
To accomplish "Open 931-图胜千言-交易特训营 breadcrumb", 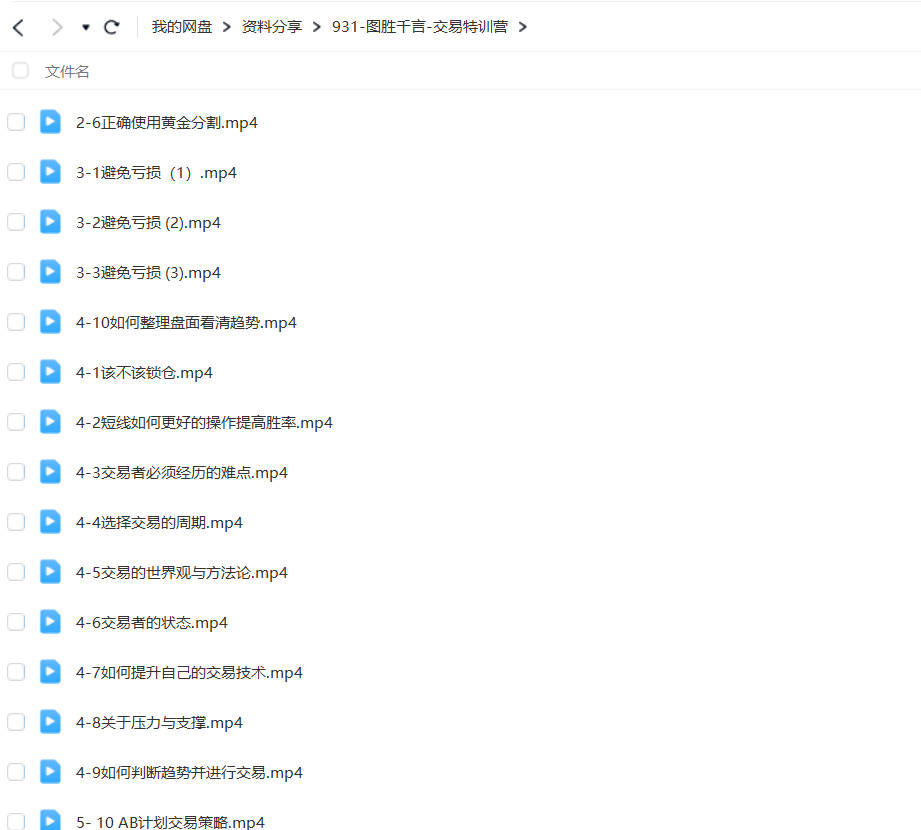I will tap(419, 27).
